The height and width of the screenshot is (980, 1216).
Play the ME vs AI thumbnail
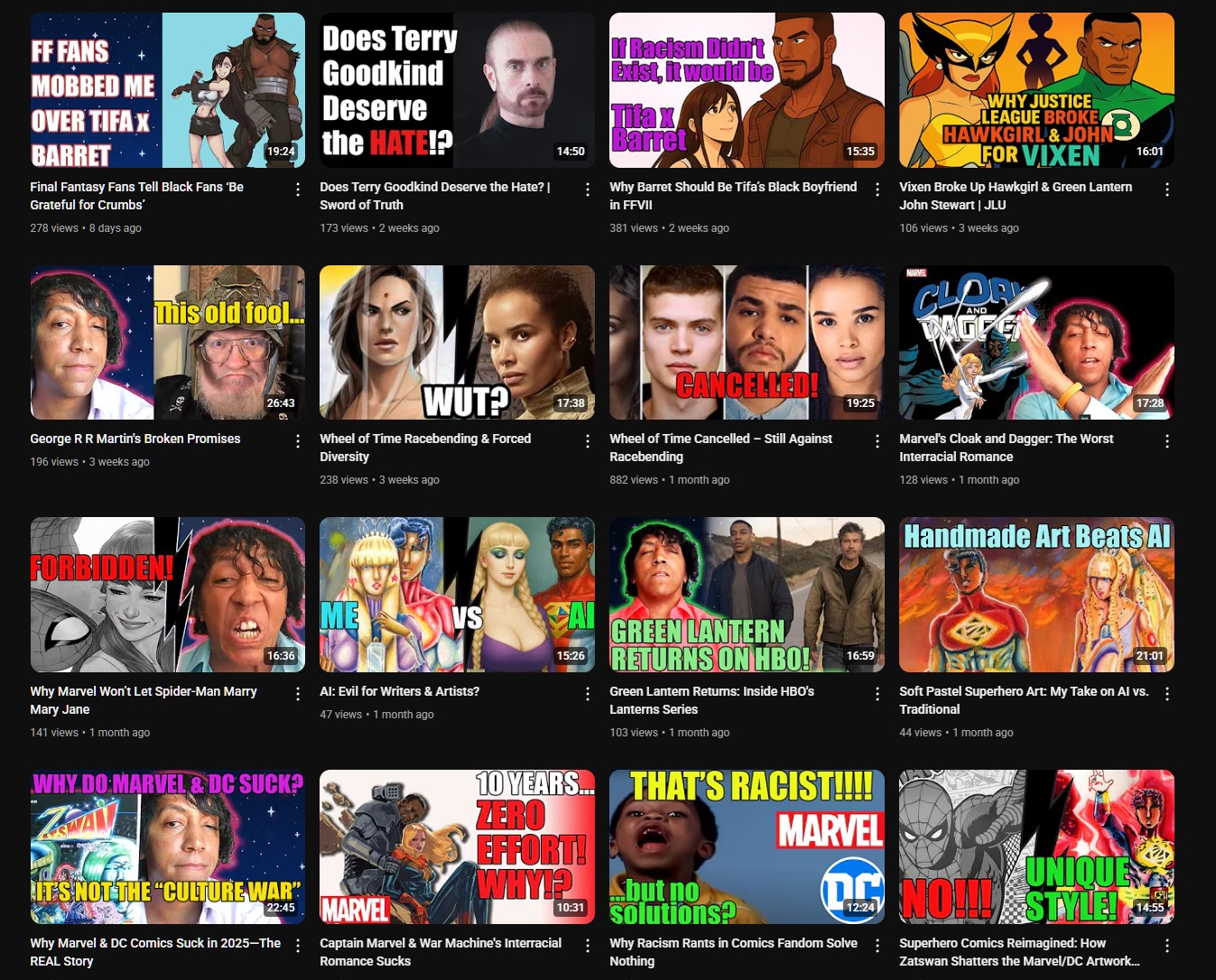pyautogui.click(x=458, y=595)
